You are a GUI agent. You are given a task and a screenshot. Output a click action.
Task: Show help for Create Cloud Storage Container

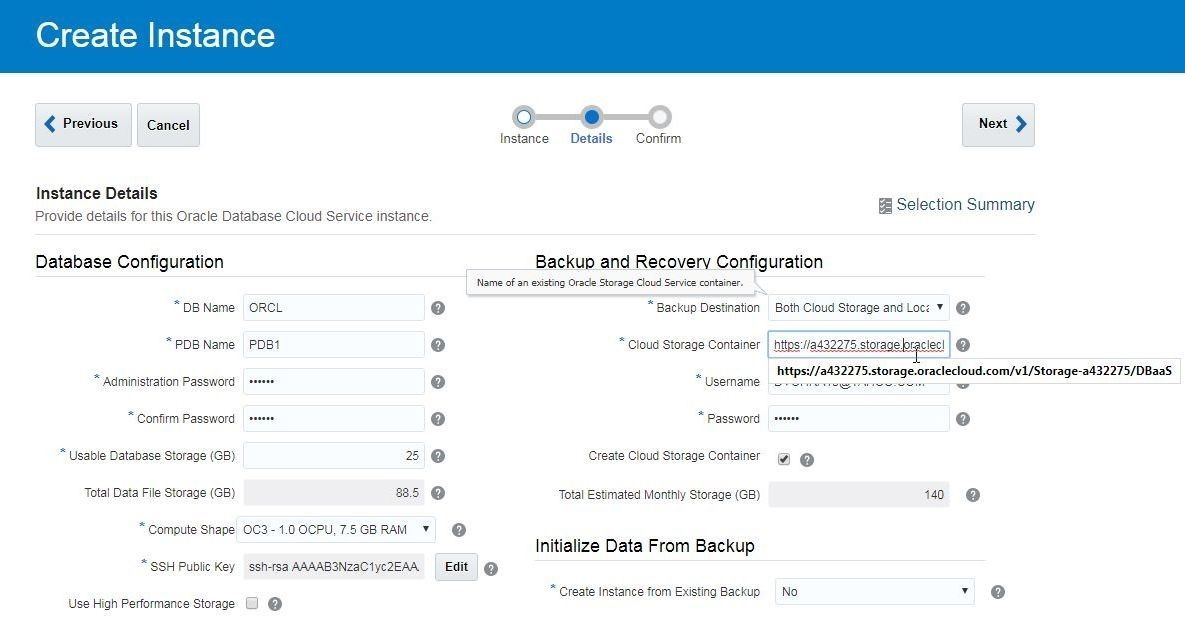point(807,460)
